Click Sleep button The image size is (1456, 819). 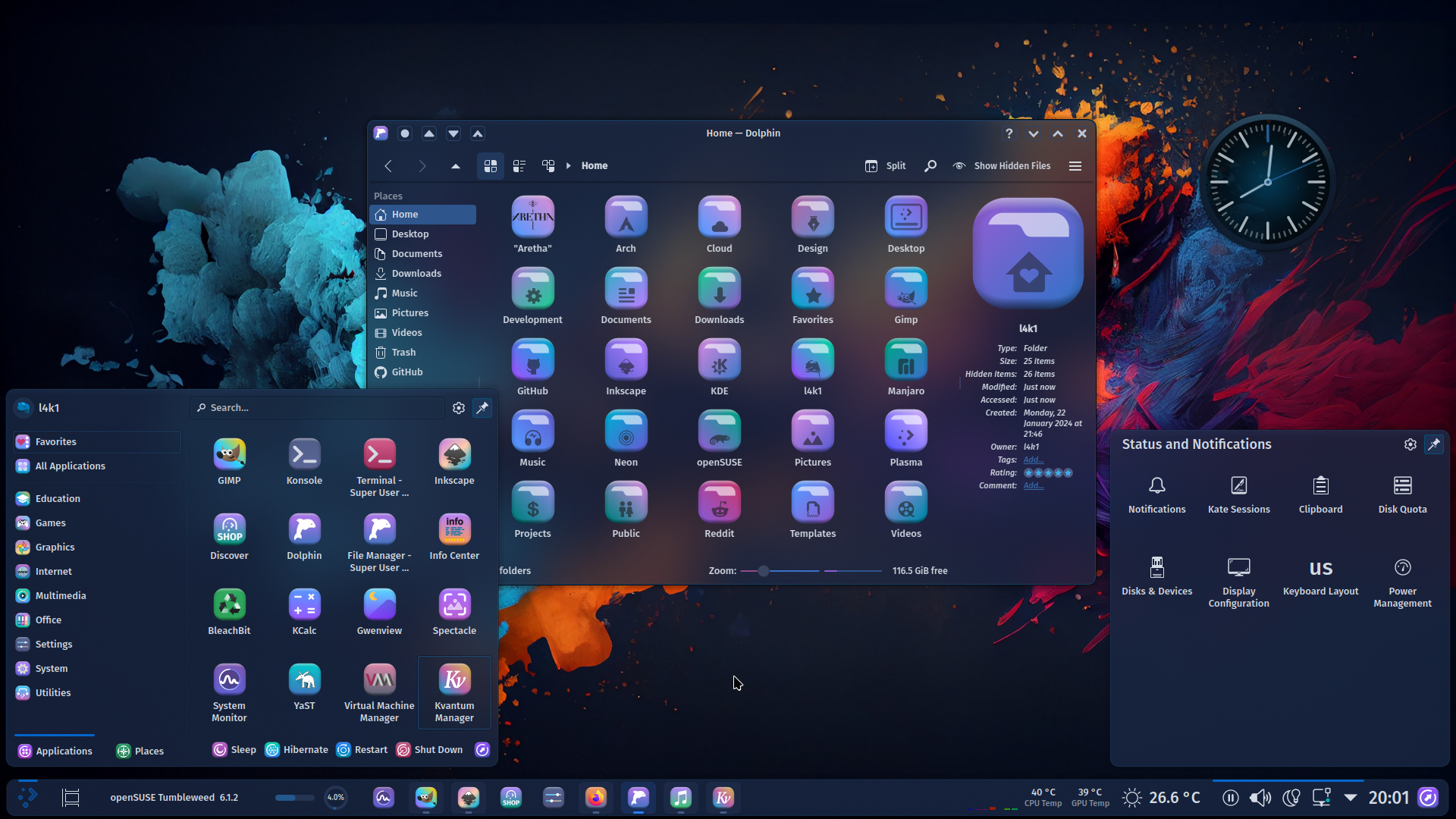(234, 750)
